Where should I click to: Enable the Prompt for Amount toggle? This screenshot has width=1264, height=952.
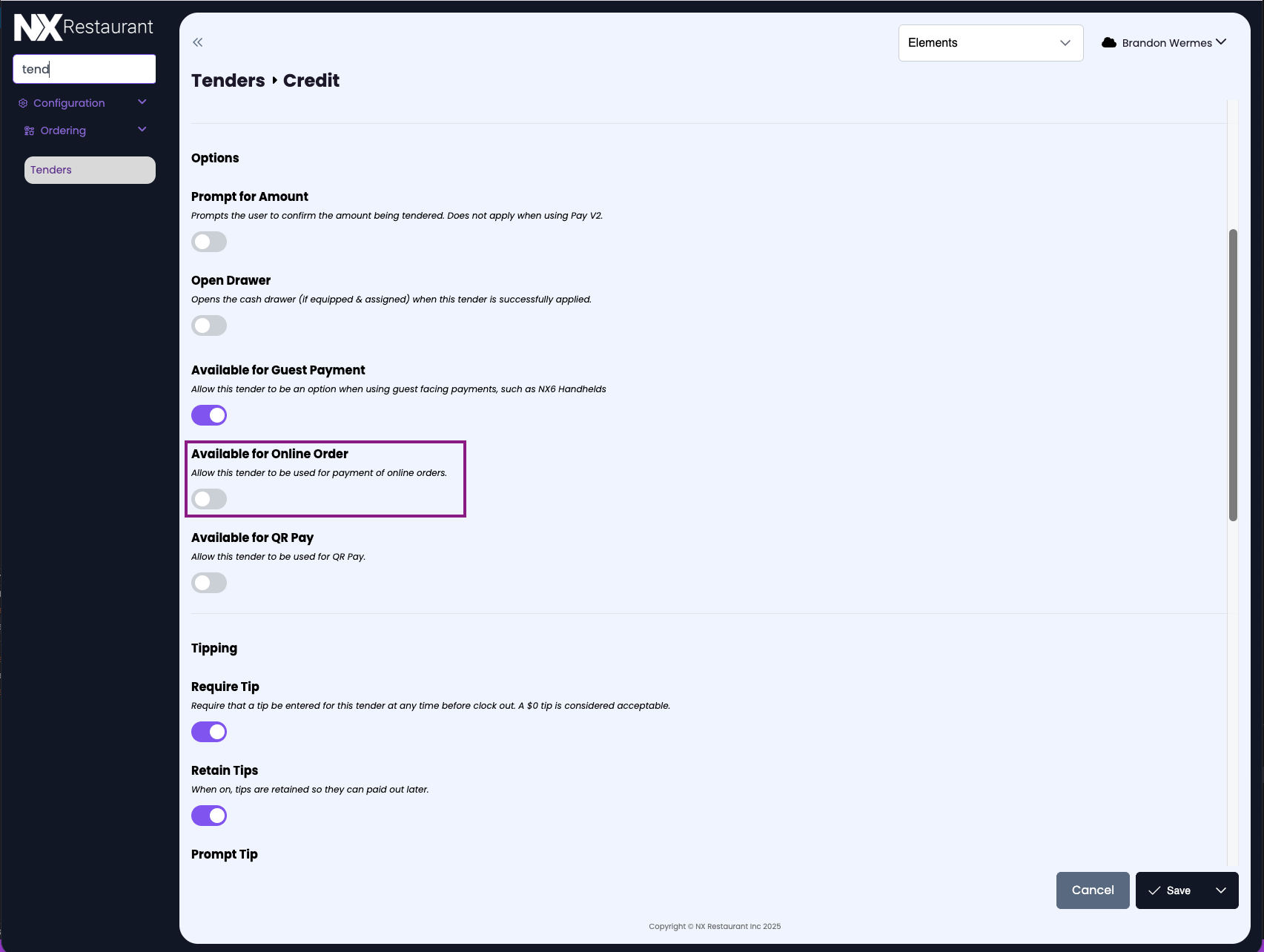point(209,242)
